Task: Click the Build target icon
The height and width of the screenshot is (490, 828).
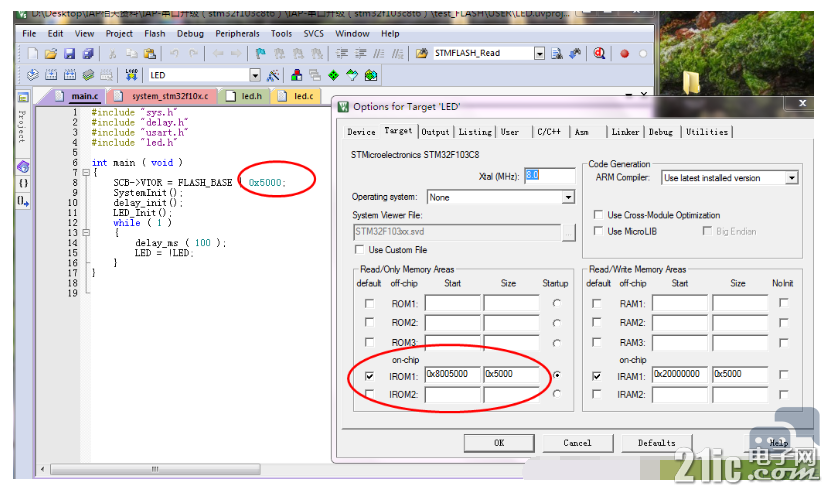Action: tap(51, 75)
